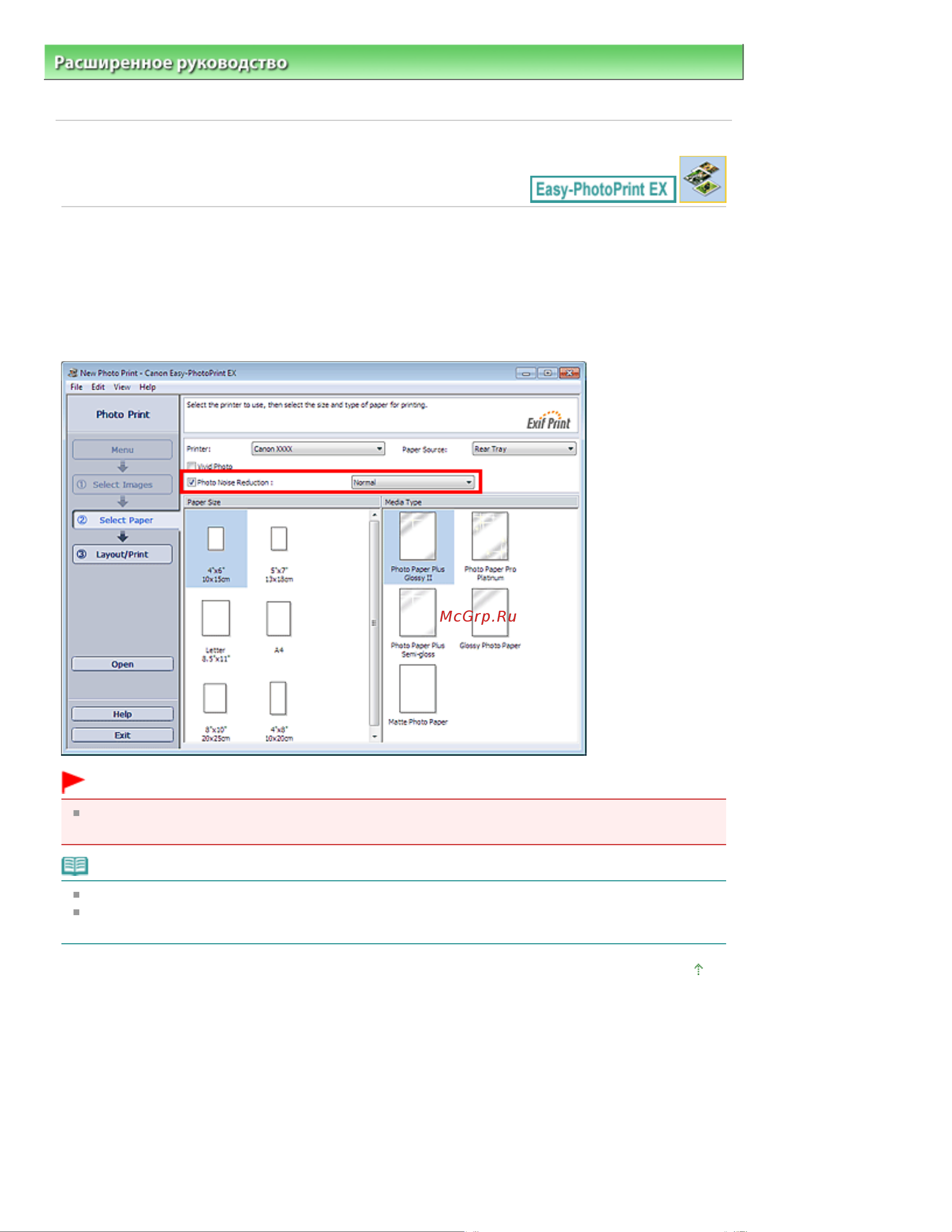Screen dimensions: 952x1232
Task: Open the Paper Source dropdown (Rear Tray)
Action: [x=524, y=449]
